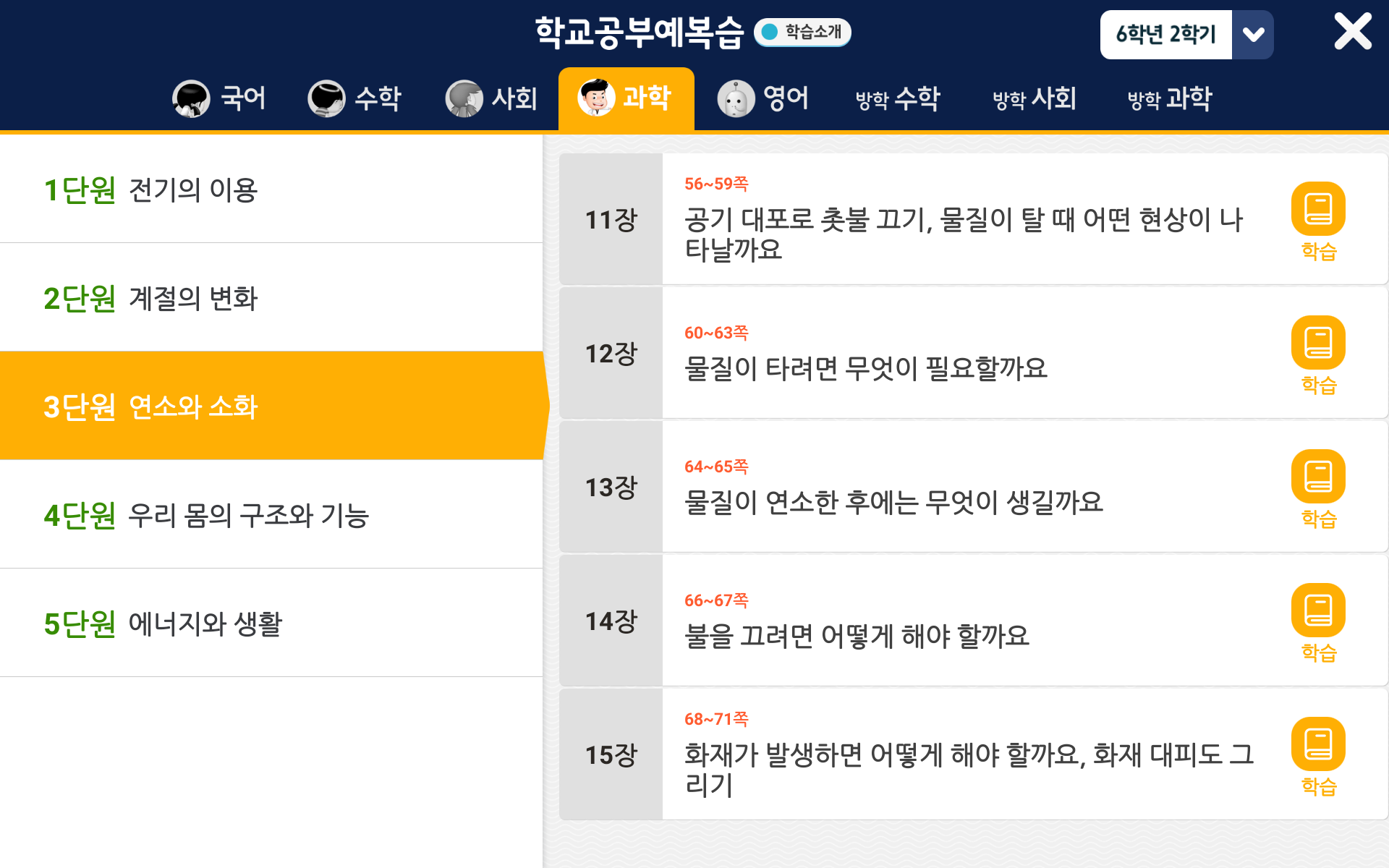Open the chapter 12 study book icon

[x=1318, y=344]
